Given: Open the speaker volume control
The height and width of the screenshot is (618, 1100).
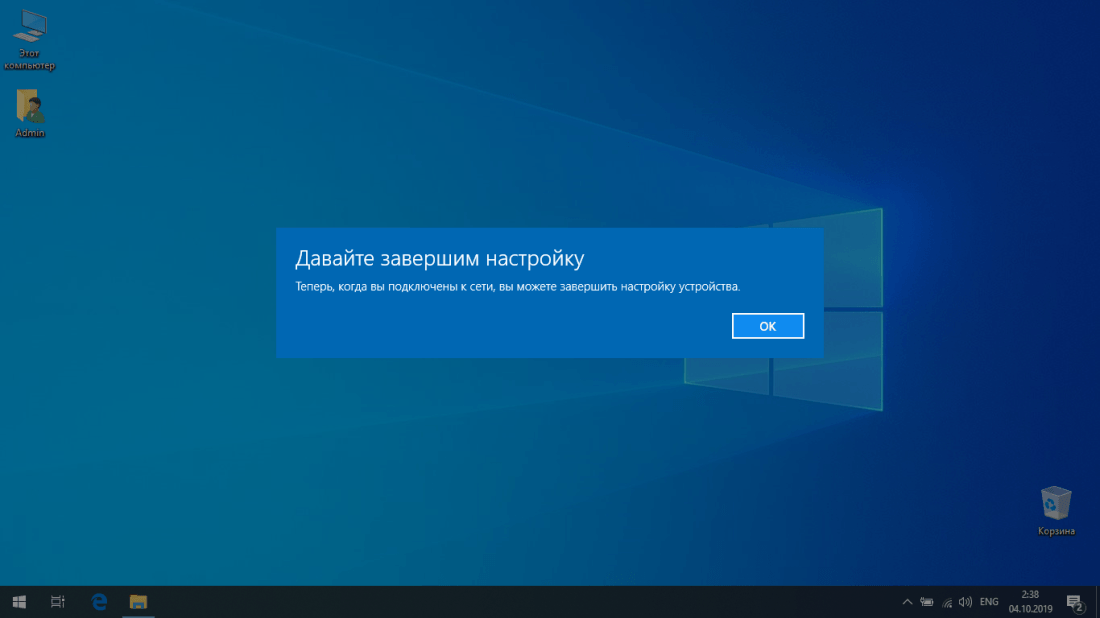Looking at the screenshot, I should pos(965,602).
